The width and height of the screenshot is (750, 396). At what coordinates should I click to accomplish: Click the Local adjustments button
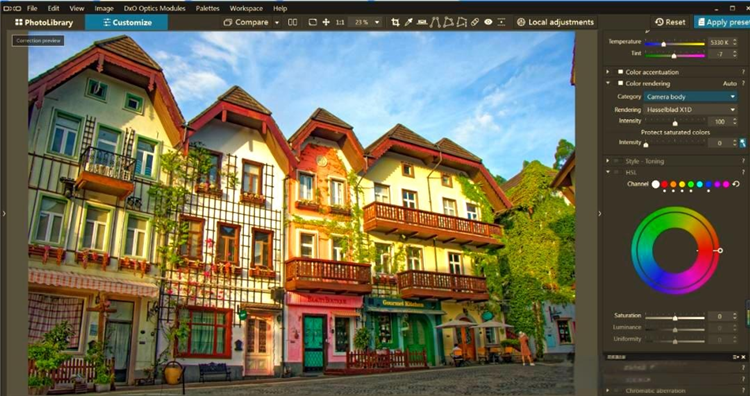point(555,22)
